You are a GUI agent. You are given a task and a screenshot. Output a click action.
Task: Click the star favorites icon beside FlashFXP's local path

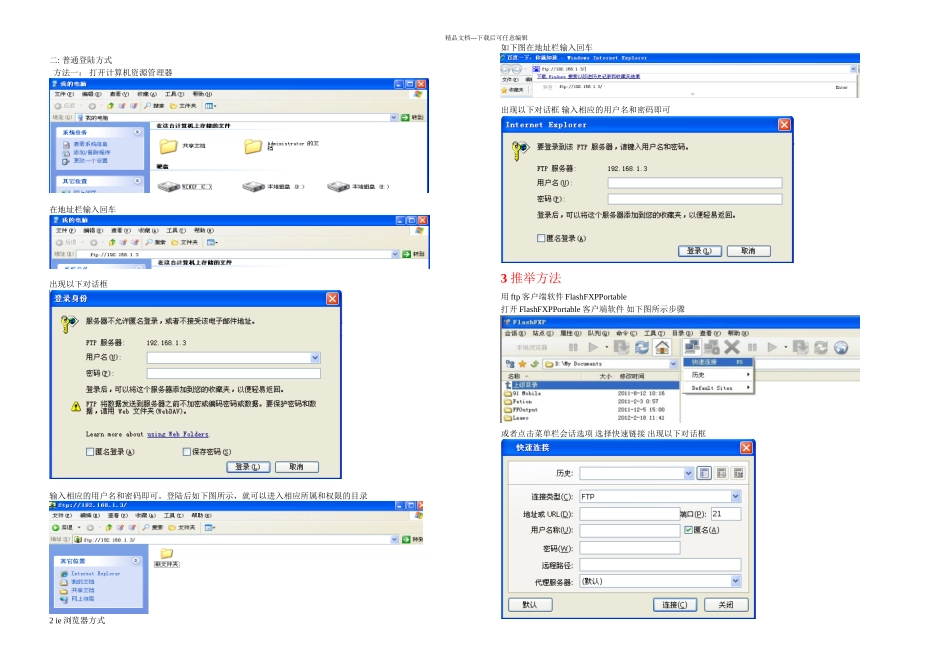pos(522,364)
